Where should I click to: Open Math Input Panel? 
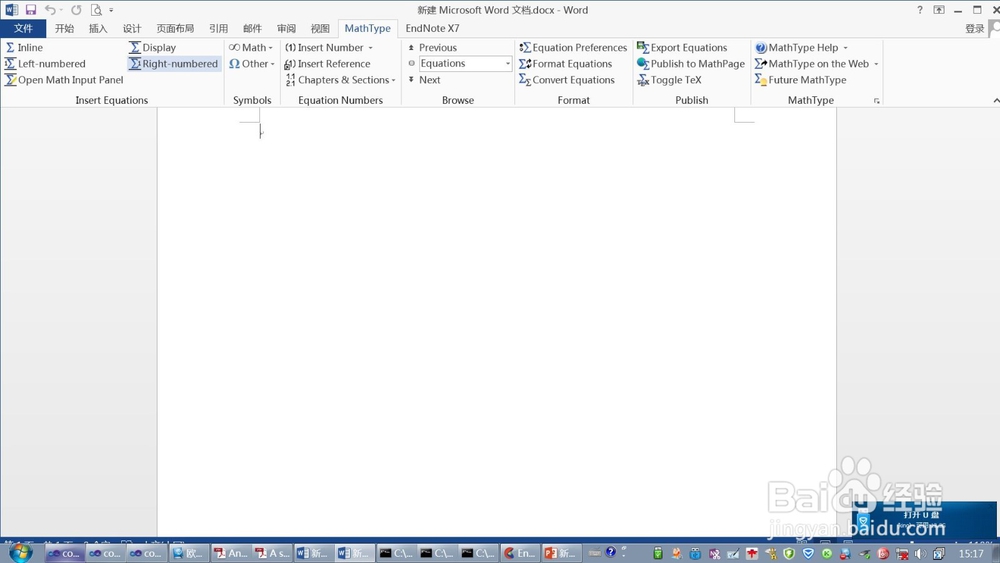pos(64,80)
